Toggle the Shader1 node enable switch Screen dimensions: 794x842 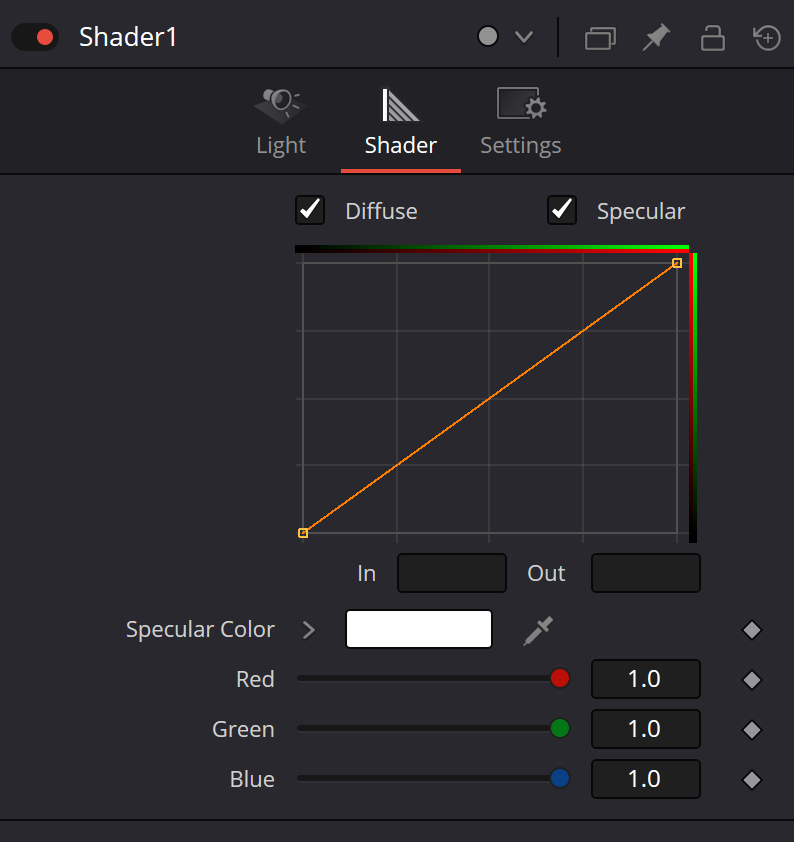(x=35, y=37)
